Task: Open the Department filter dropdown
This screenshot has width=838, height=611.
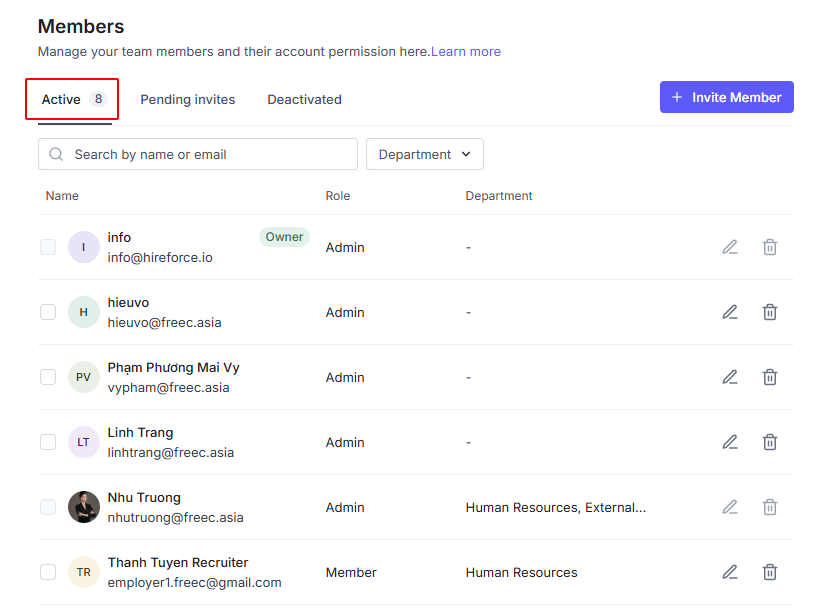Action: click(425, 154)
